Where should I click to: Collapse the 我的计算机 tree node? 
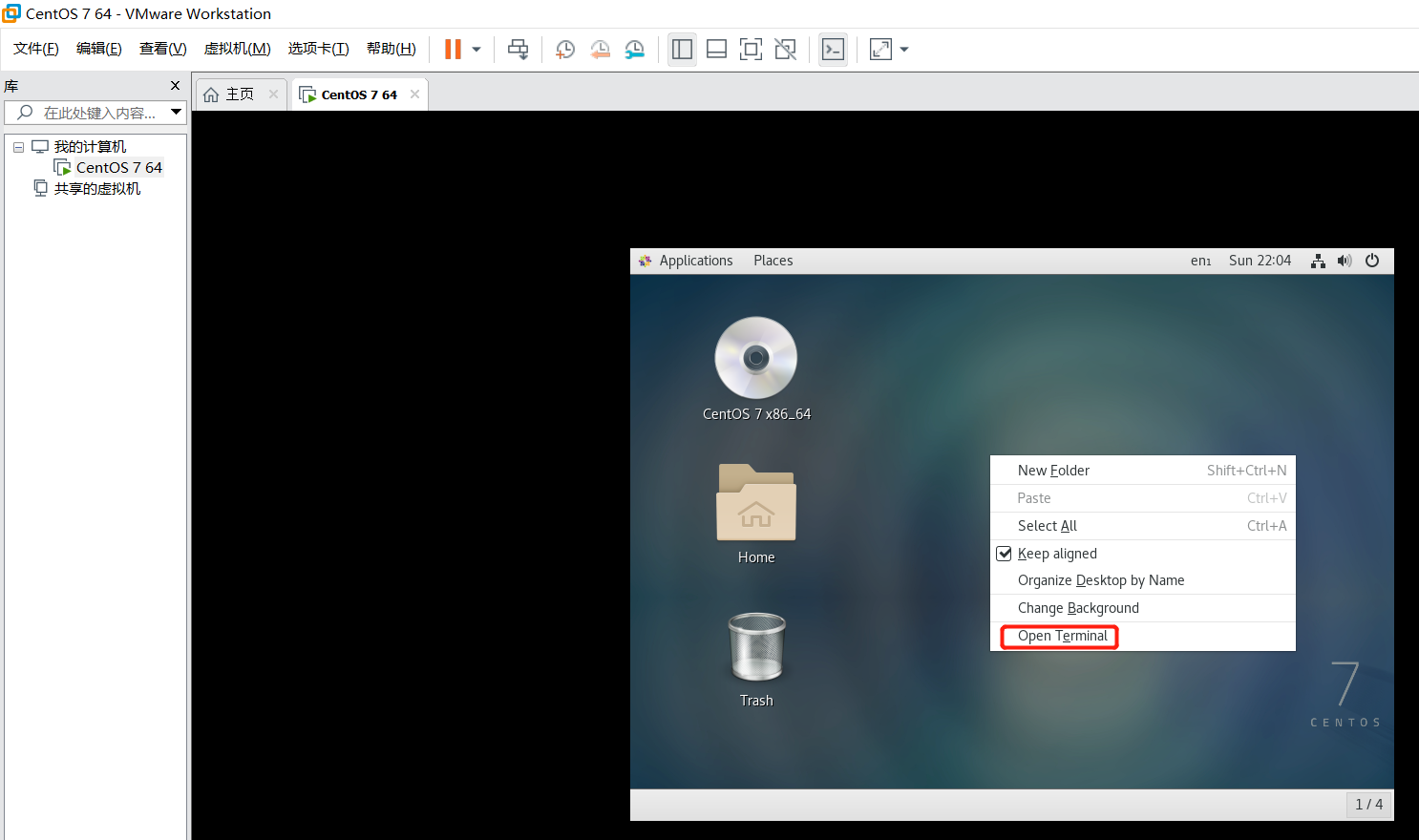tap(18, 147)
